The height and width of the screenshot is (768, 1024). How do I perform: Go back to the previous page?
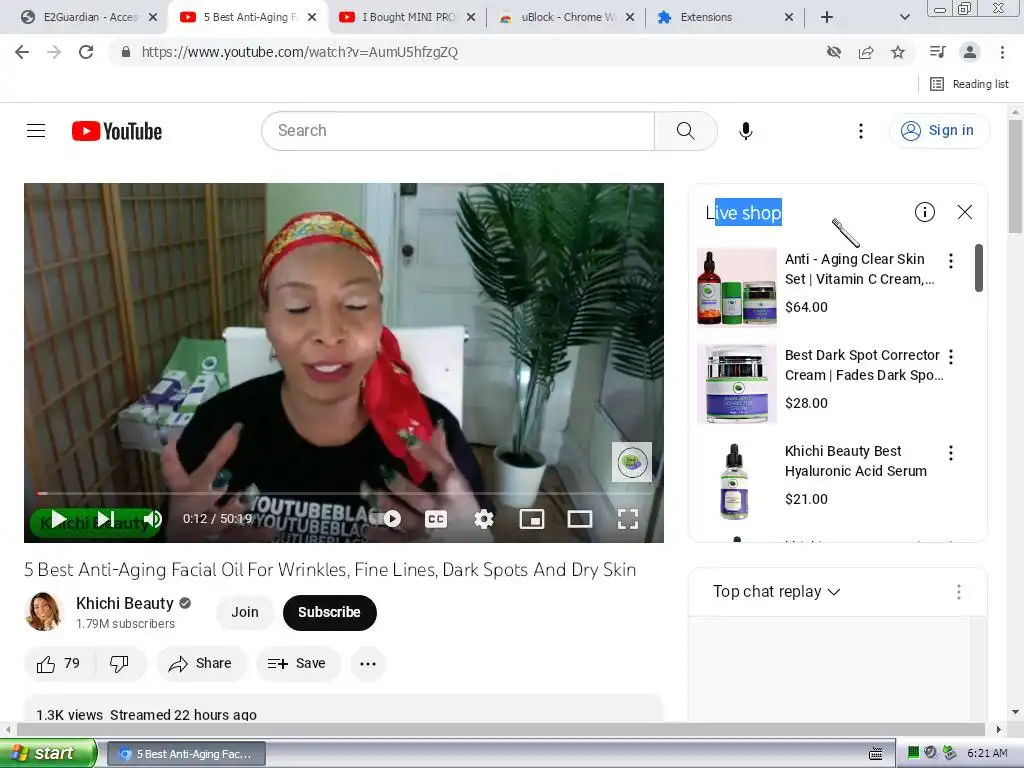click(x=22, y=52)
